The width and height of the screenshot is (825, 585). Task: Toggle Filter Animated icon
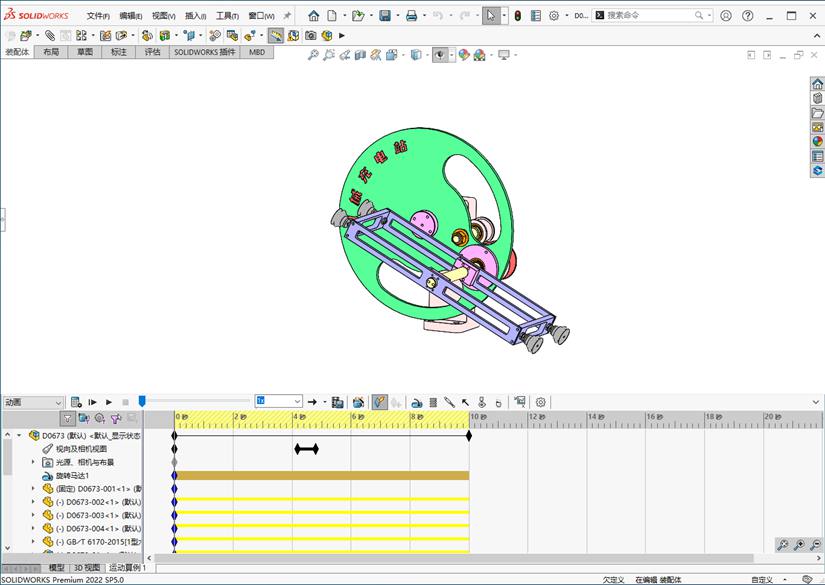click(84, 419)
